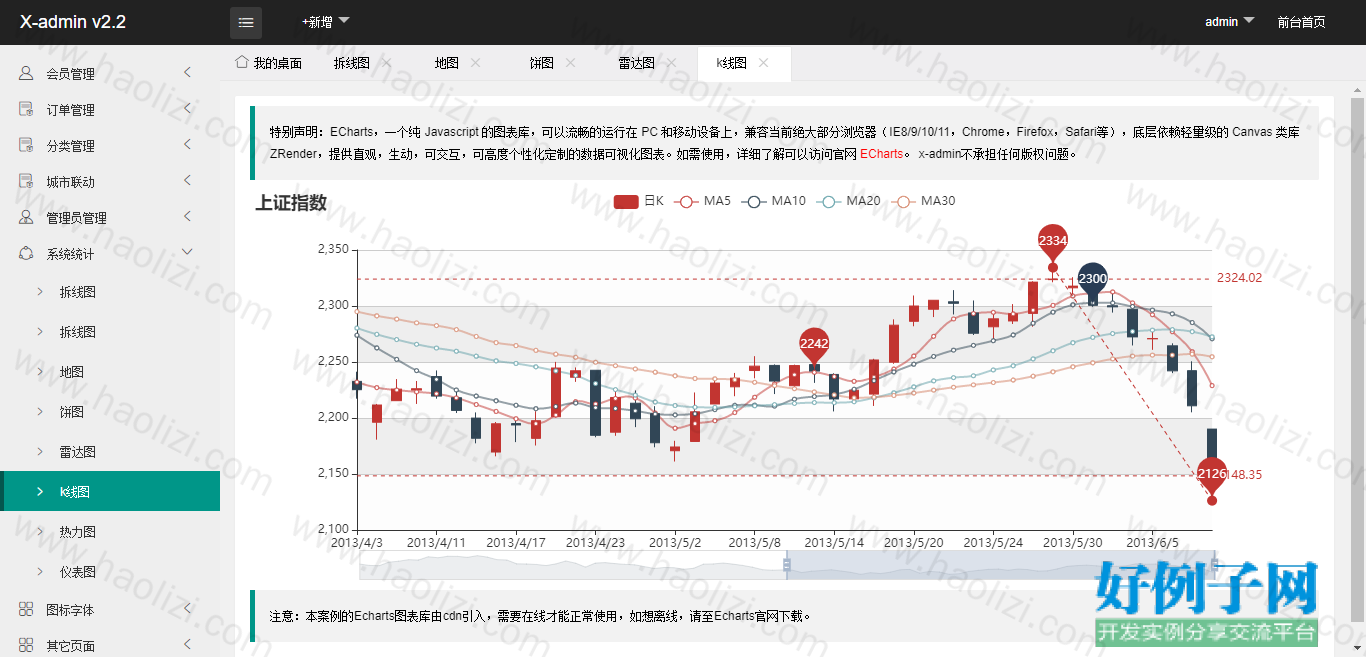Click the 2013/5/20 x-axis label
This screenshot has width=1366, height=657.
click(914, 543)
